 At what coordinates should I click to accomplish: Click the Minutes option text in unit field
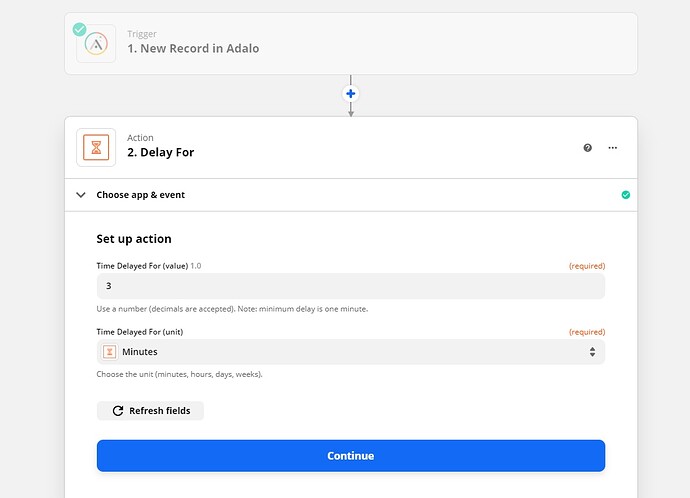tap(140, 352)
